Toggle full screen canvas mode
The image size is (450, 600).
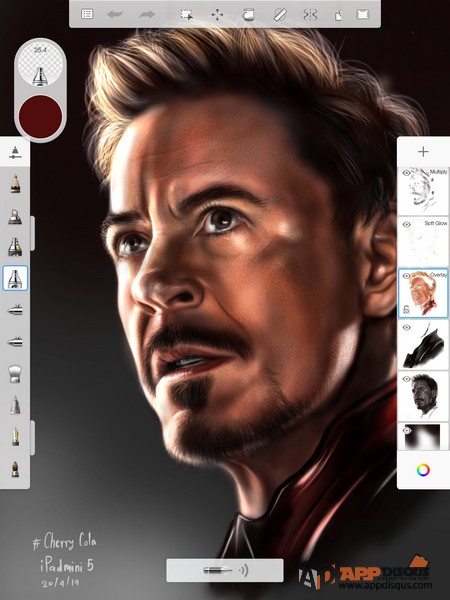pyautogui.click(x=362, y=15)
